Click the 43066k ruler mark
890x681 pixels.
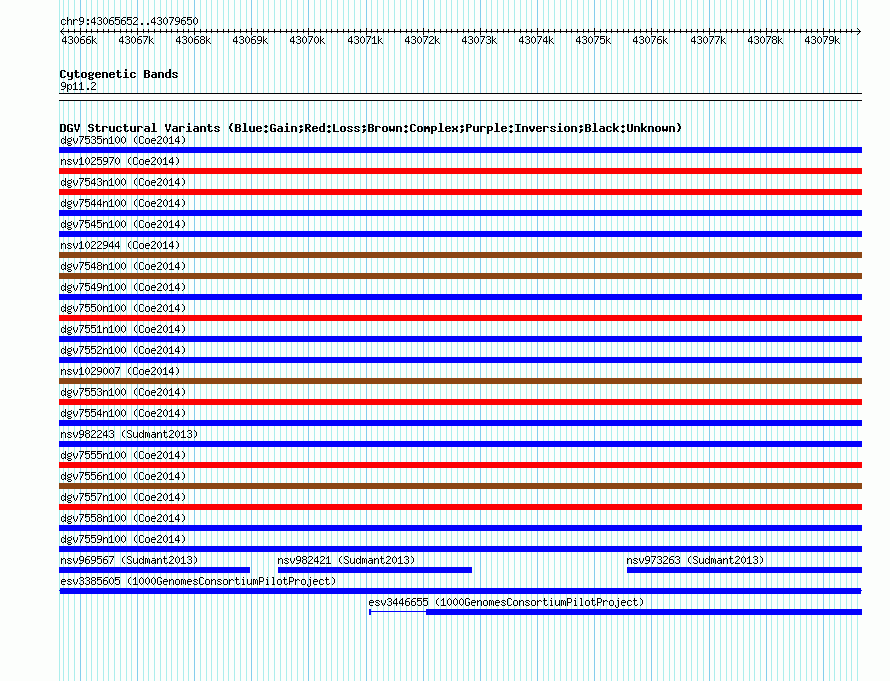pos(79,40)
